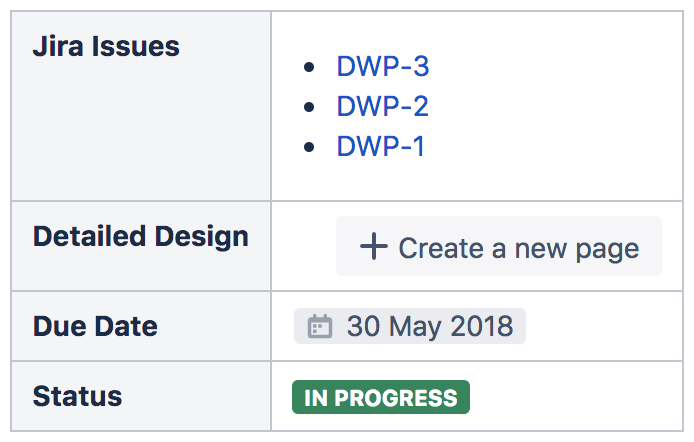Click the bullet point before DWP-1
Screen dimensions: 694x442
310,147
